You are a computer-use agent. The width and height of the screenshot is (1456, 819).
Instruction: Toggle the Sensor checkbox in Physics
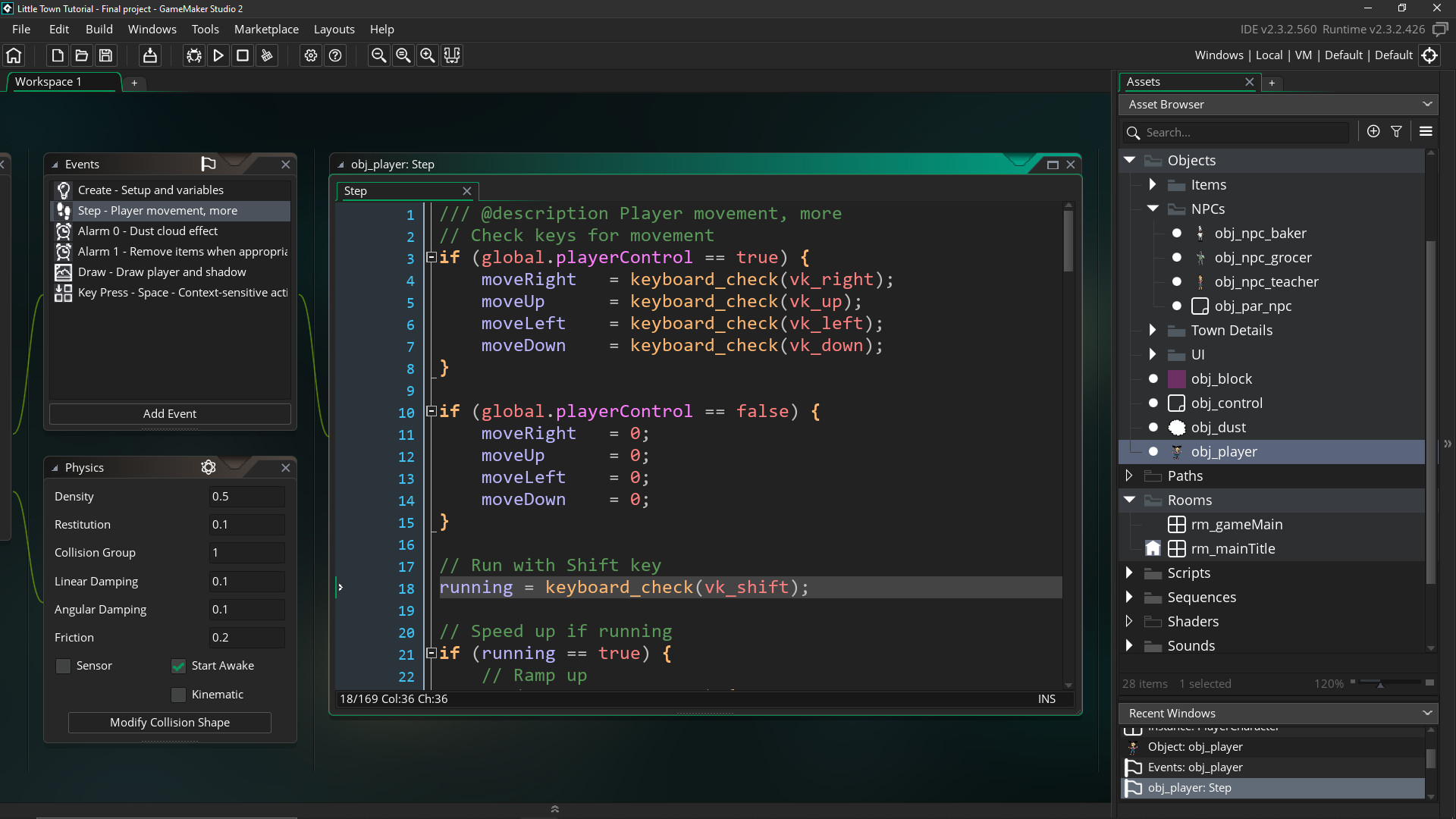(62, 665)
